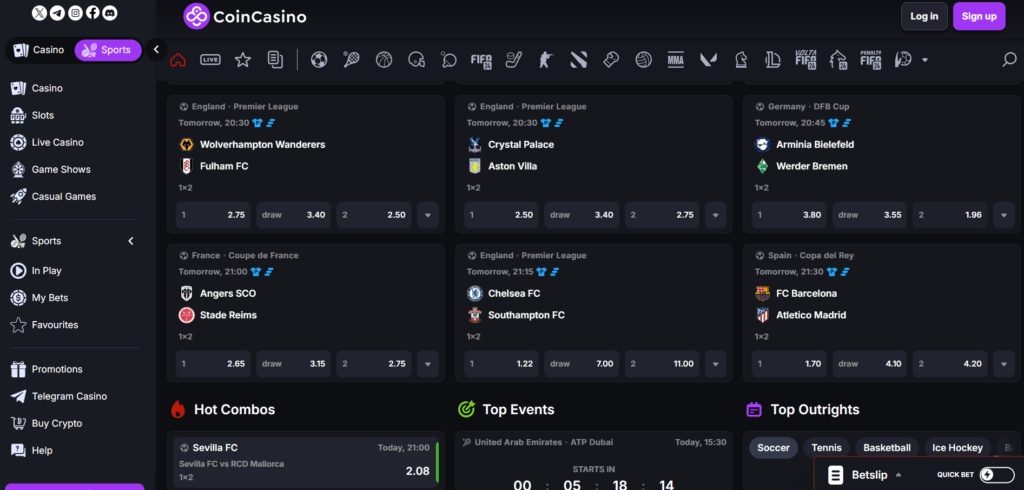Image resolution: width=1024 pixels, height=490 pixels.
Task: Select the Penalty FIFA 24 icon
Action: (871, 59)
